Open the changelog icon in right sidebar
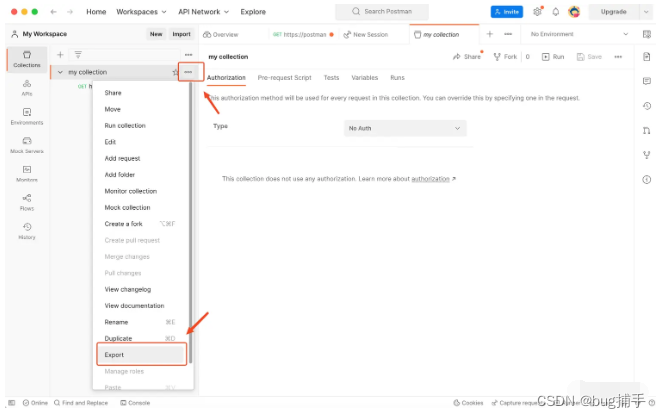This screenshot has width=661, height=418. coord(647,106)
